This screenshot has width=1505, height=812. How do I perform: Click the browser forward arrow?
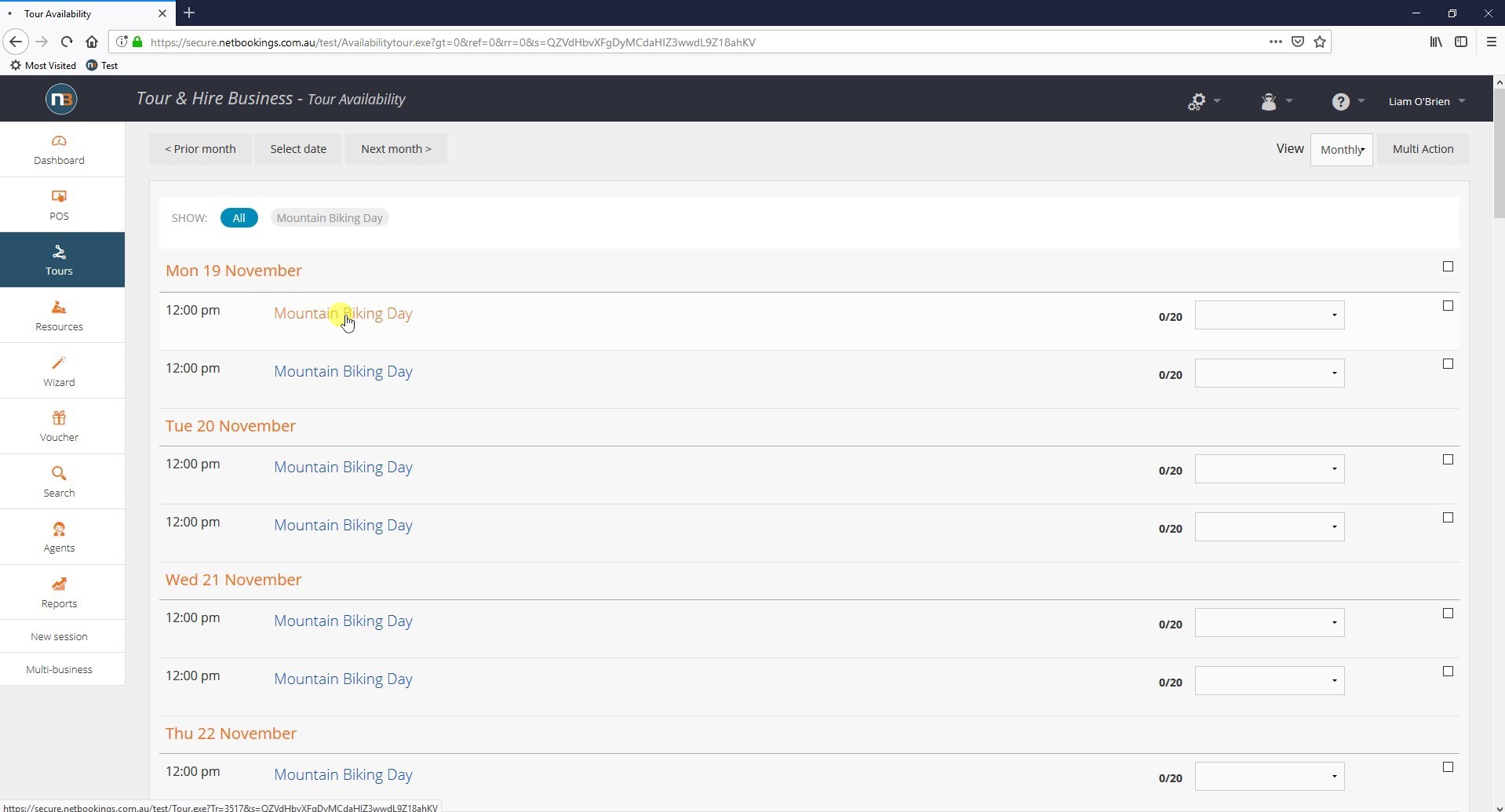coord(42,42)
